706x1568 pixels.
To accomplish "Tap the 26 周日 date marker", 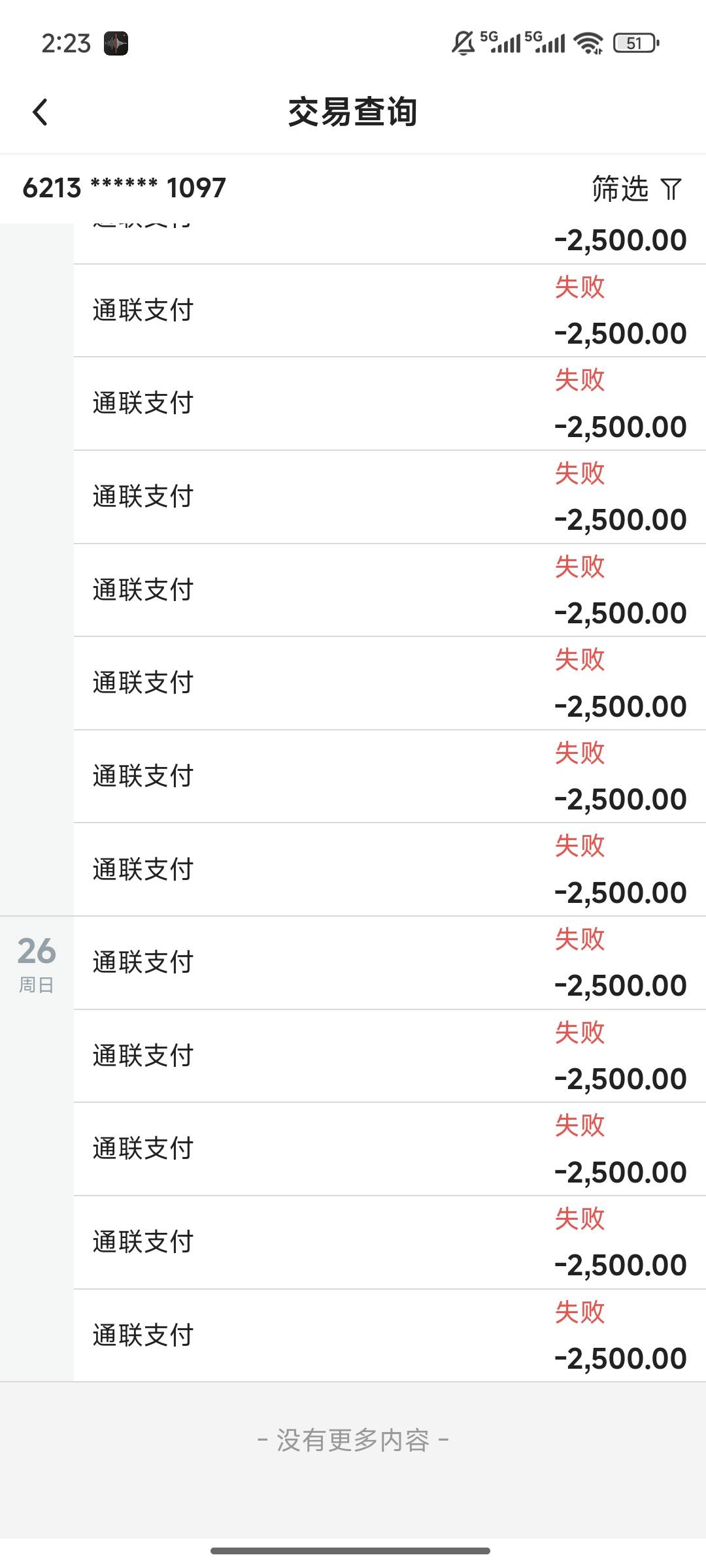I will pos(37,963).
